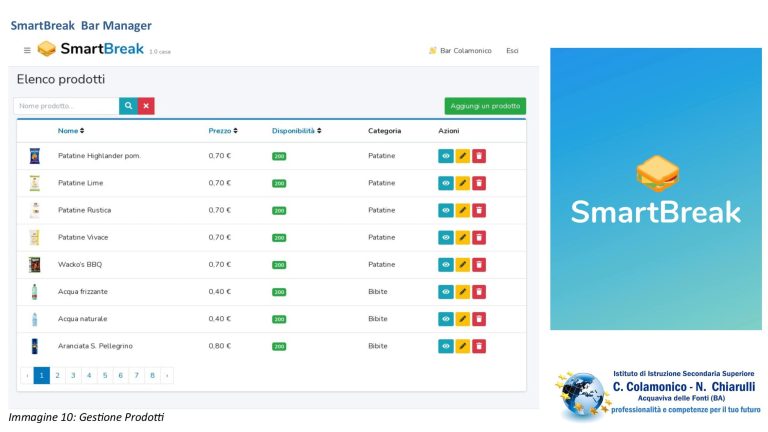Screen dimensions: 768x432
Task: Sort table by Prezzo column
Action: click(x=223, y=131)
